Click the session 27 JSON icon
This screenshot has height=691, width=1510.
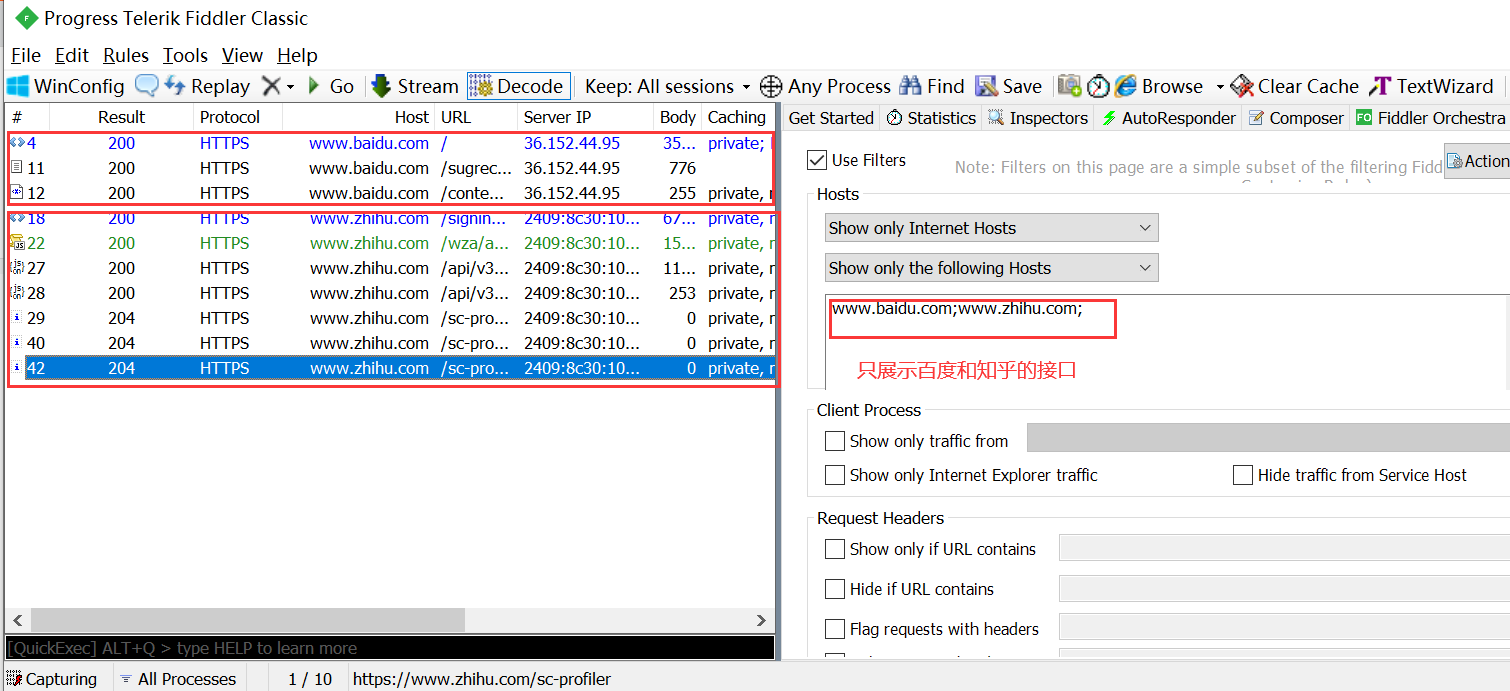[x=17, y=268]
